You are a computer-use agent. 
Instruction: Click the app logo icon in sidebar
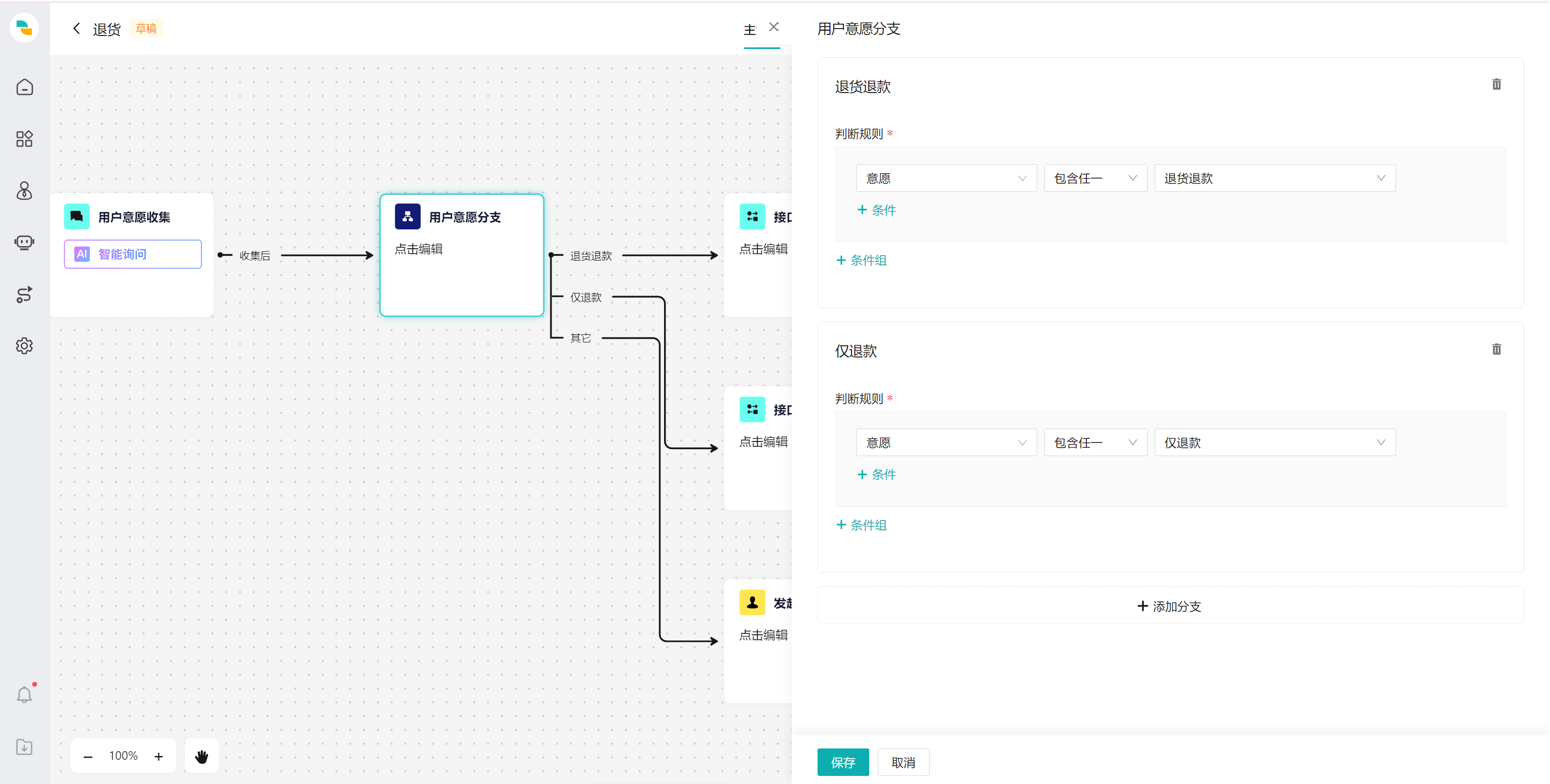point(25,27)
